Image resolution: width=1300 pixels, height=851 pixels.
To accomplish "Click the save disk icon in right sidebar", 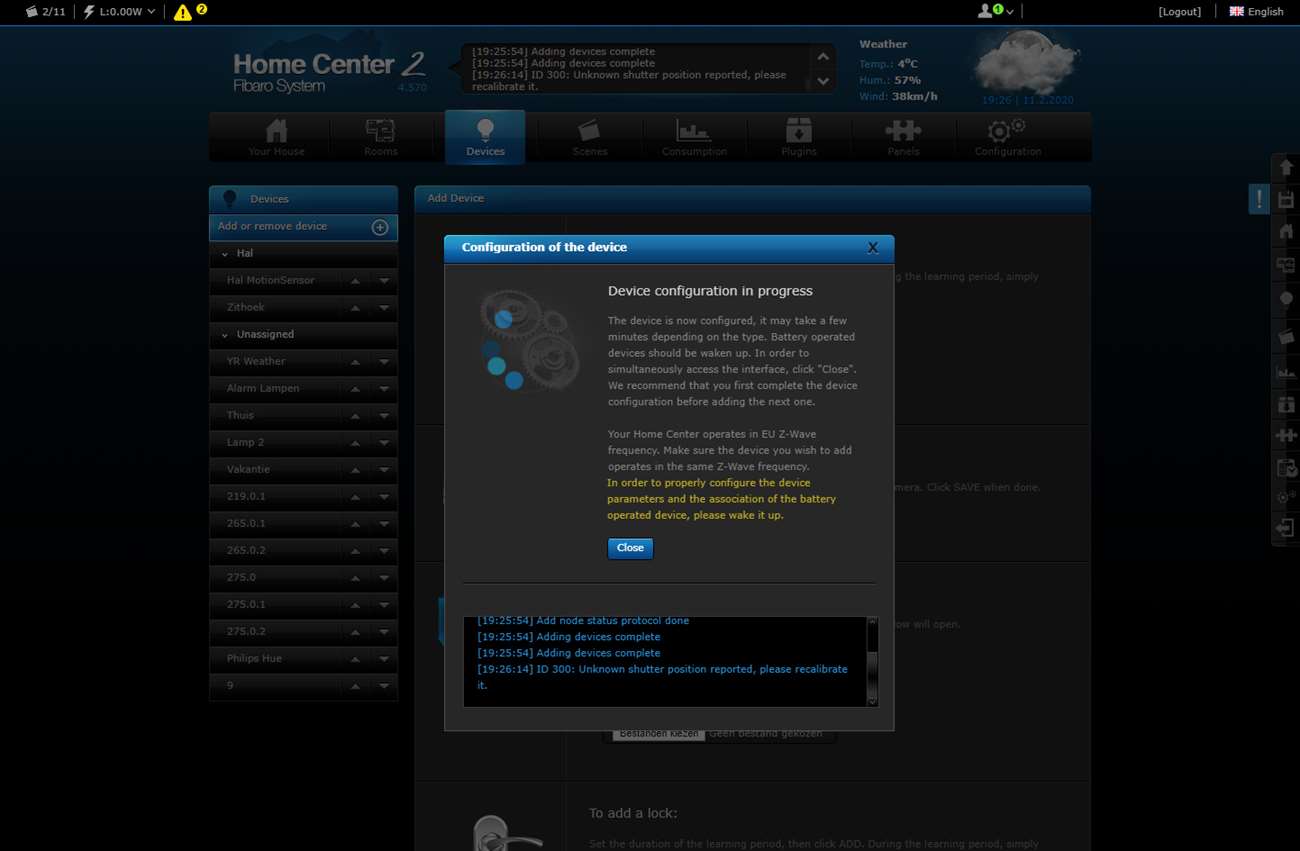I will coord(1286,200).
